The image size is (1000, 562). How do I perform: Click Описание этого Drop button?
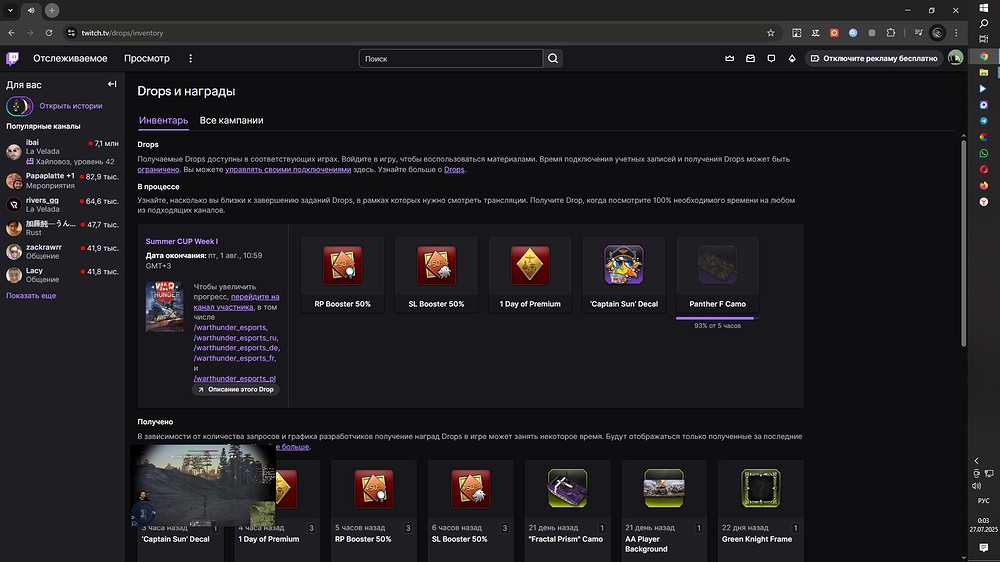pos(235,389)
